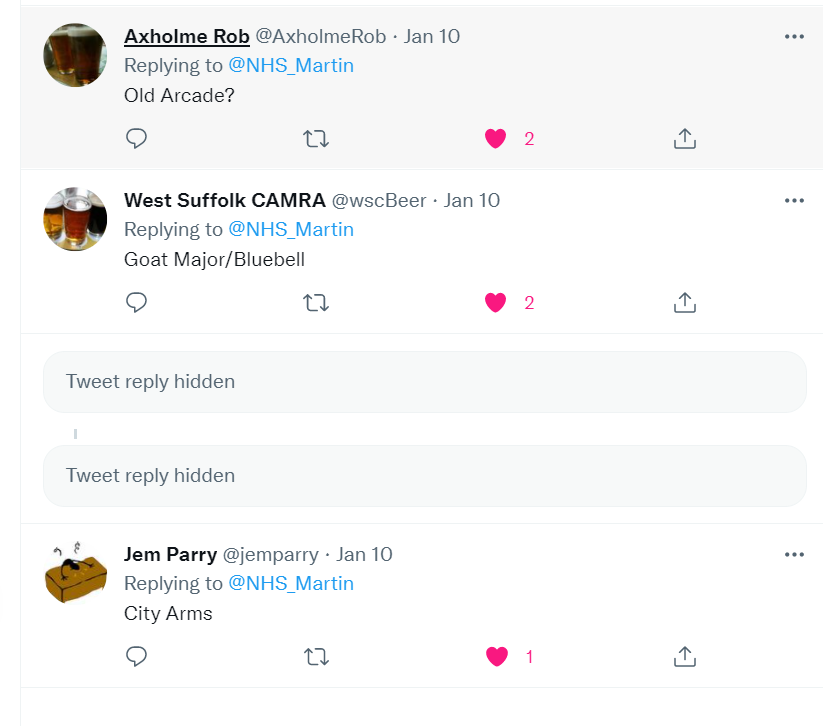The height and width of the screenshot is (726, 823).
Task: Unlike Axholme Rob's Old Arcade tweet
Action: pyautogui.click(x=496, y=139)
